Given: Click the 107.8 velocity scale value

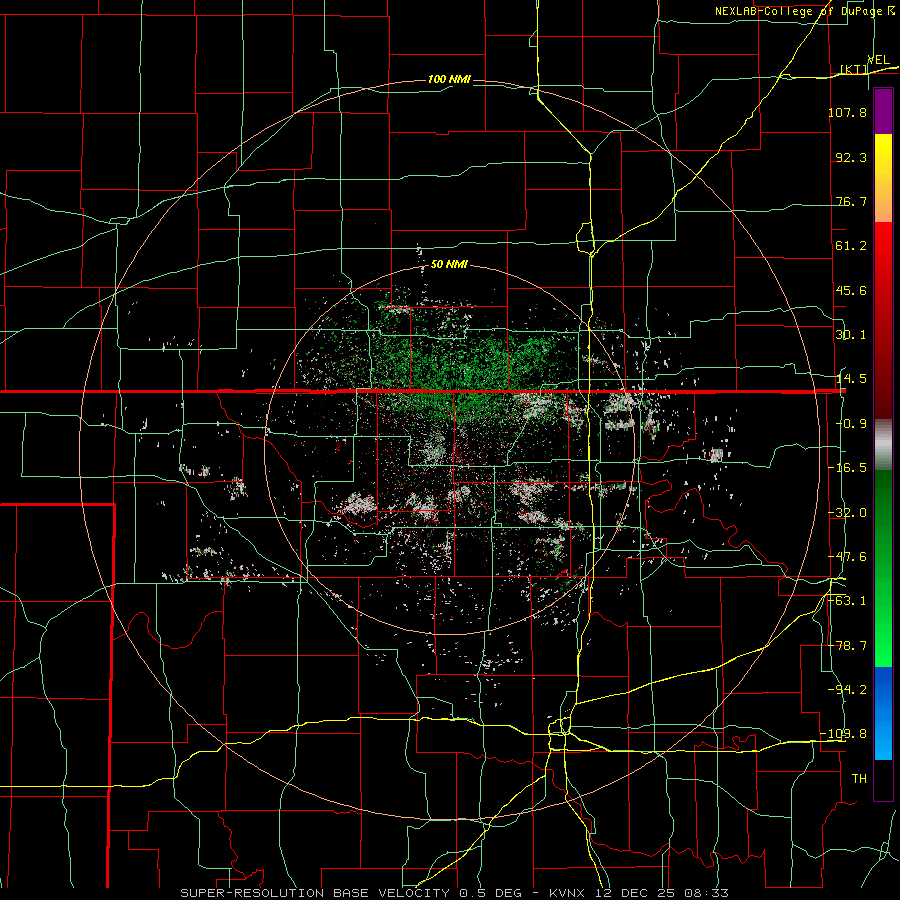Looking at the screenshot, I should (848, 112).
